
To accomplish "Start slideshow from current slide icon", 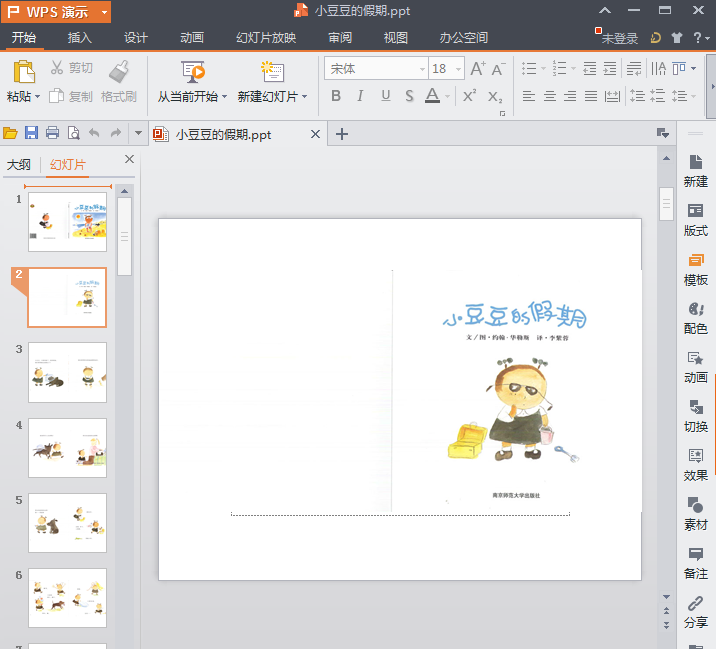I will point(193,72).
